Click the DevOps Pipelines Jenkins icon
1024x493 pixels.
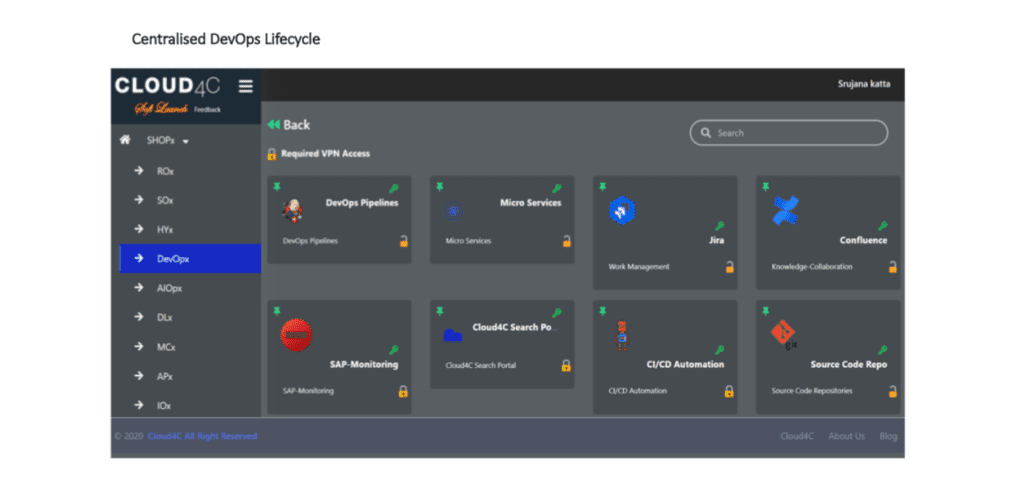(293, 210)
